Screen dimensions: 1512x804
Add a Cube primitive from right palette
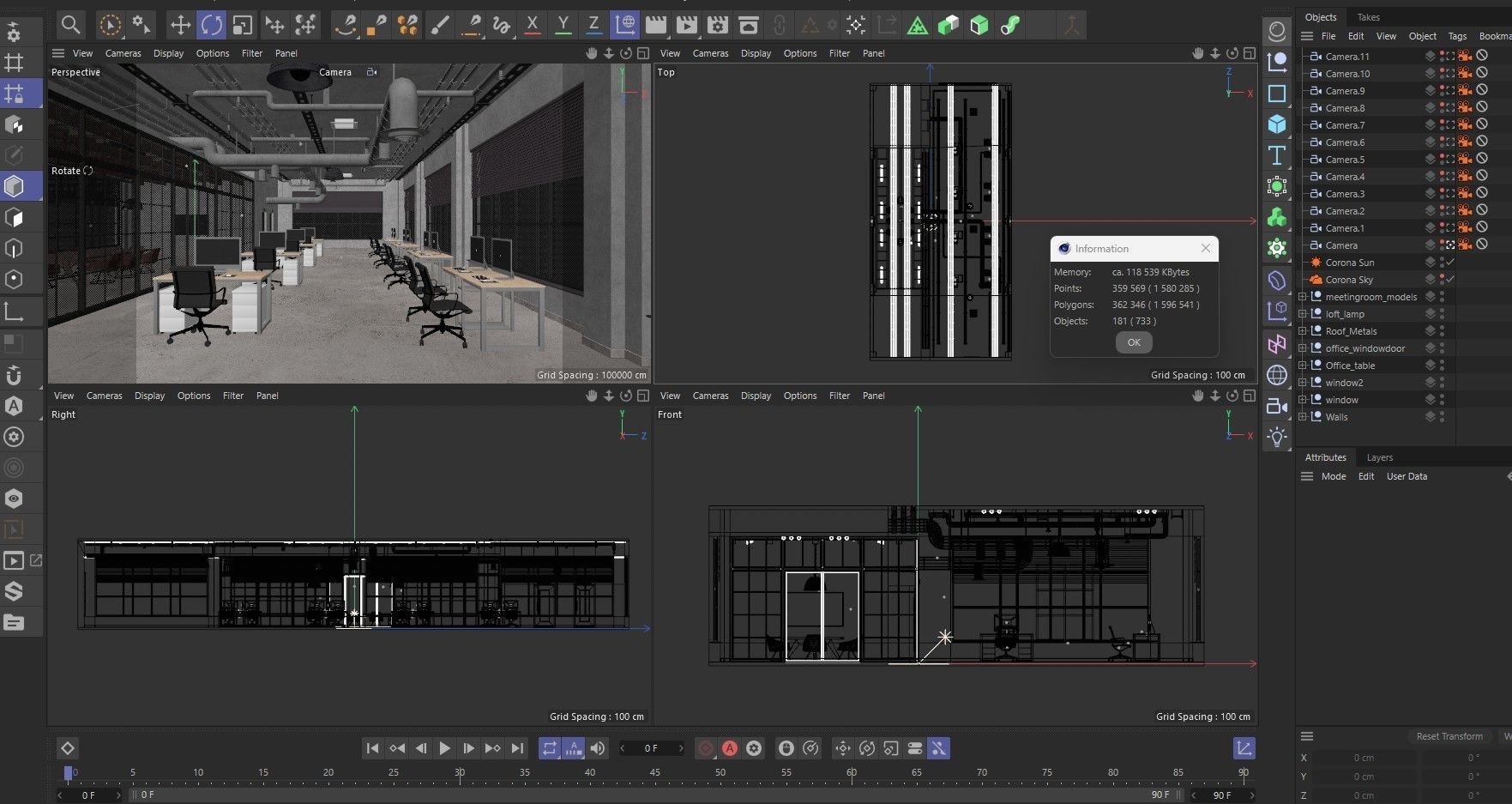1277,124
